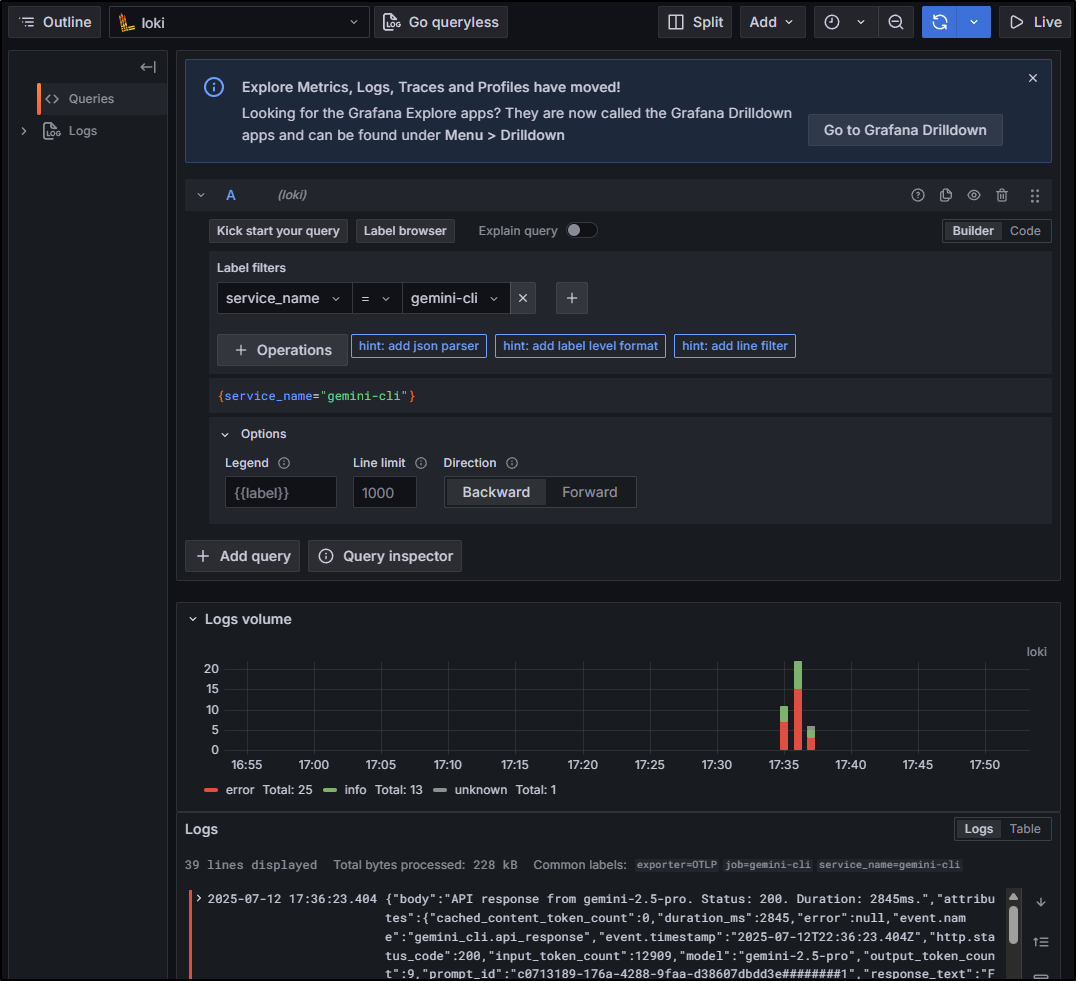Select the Logs item in the outline
Image resolution: width=1076 pixels, height=981 pixels.
click(x=82, y=131)
